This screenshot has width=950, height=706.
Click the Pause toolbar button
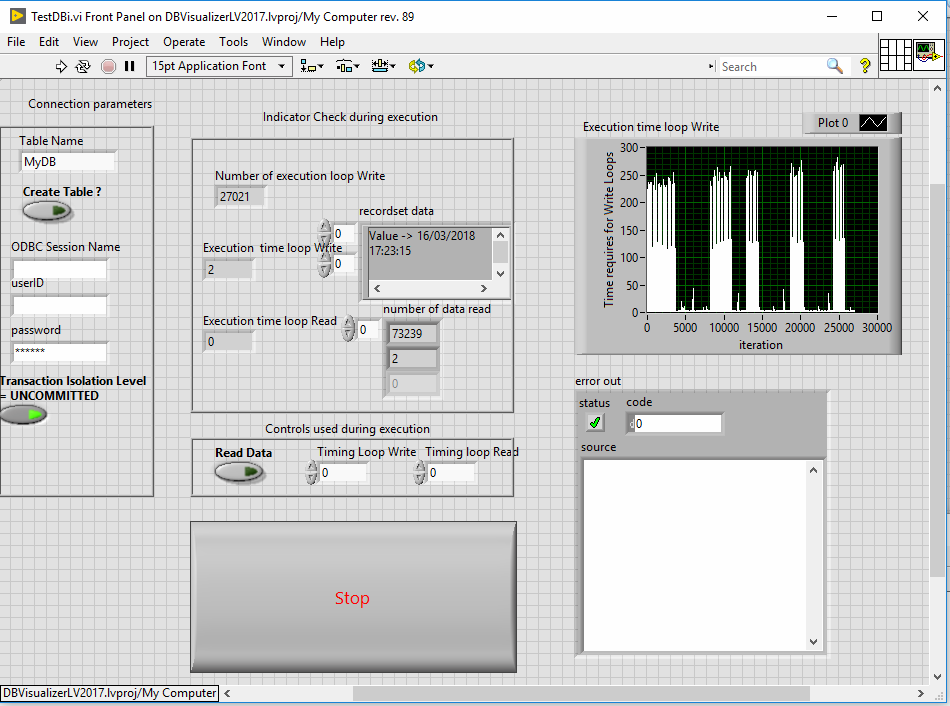coord(129,66)
